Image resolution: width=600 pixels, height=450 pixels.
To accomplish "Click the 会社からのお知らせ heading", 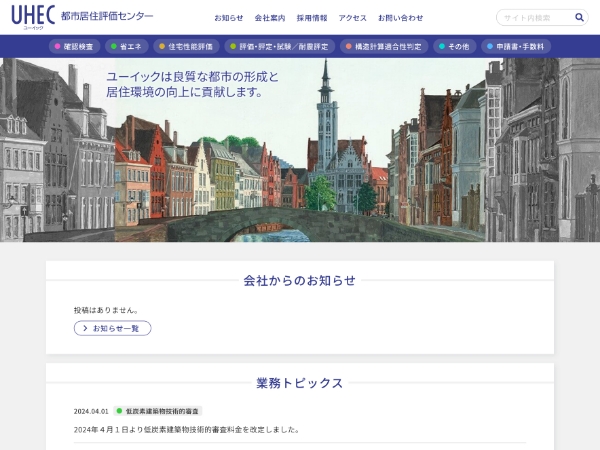I will (300, 280).
